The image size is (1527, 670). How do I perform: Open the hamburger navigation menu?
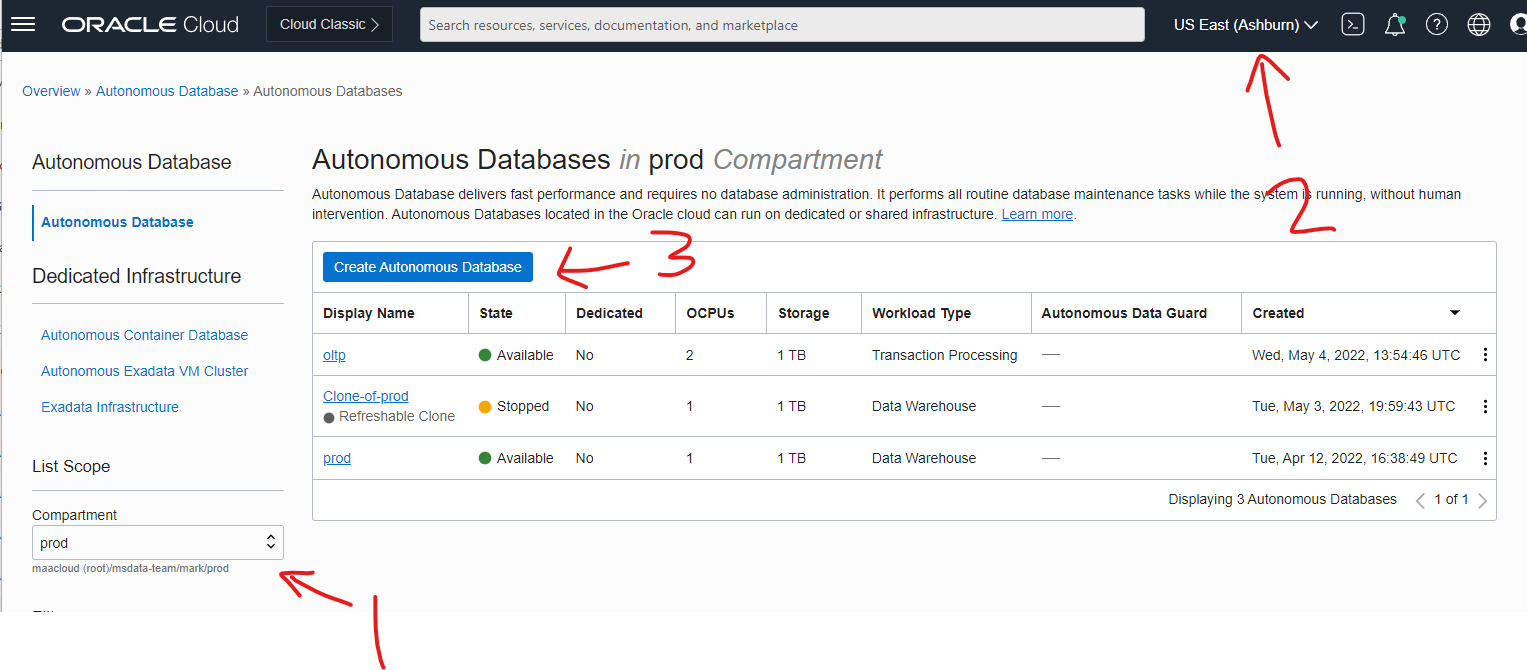(22, 25)
